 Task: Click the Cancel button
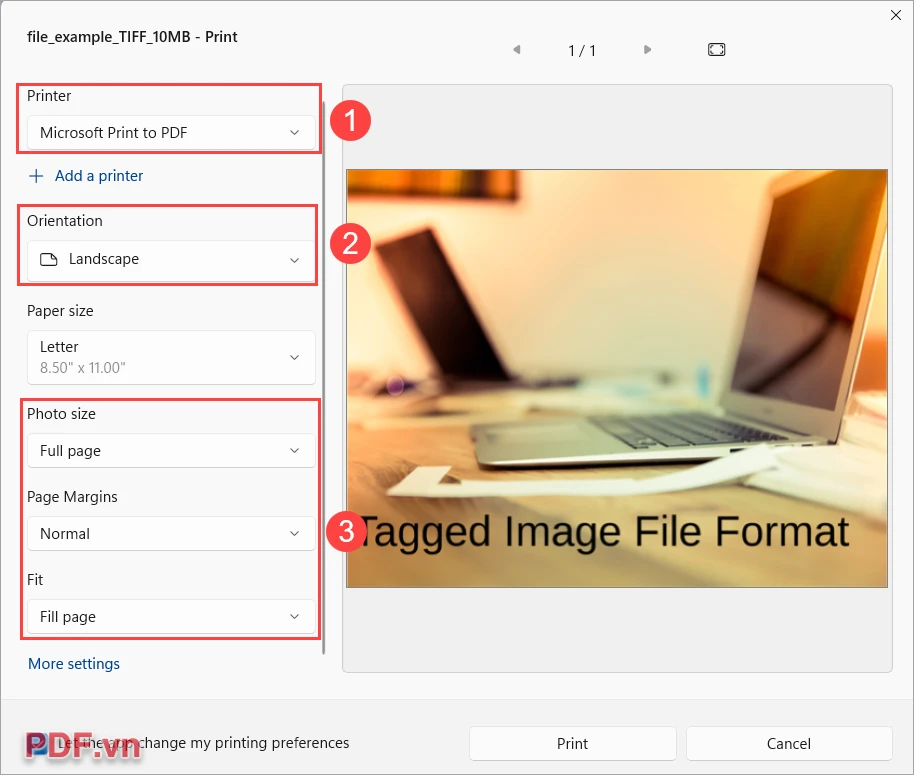click(789, 744)
